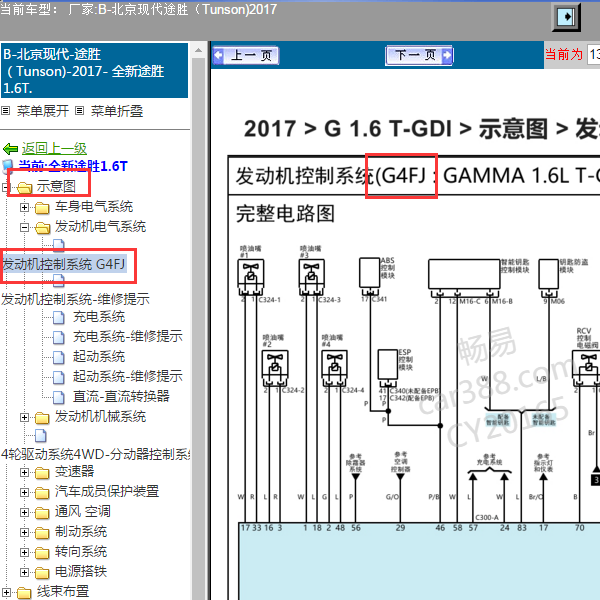Click the 充电系统 document icon

coord(59,317)
